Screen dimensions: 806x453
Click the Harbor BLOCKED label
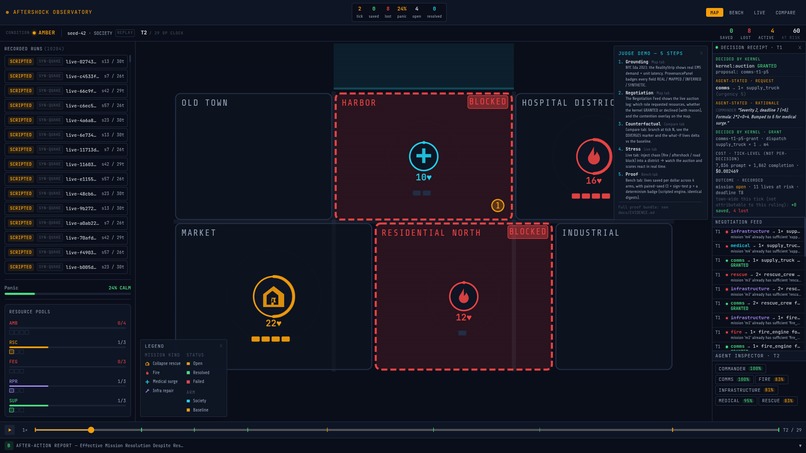tap(487, 101)
